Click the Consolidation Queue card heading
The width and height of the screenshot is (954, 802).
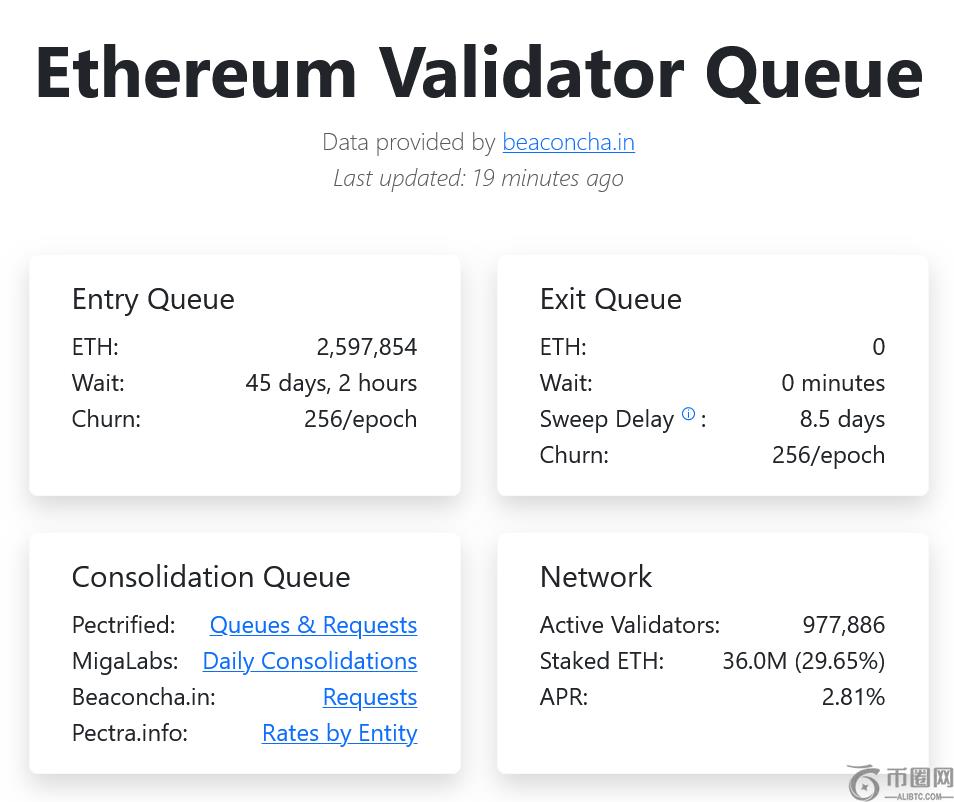pos(211,577)
